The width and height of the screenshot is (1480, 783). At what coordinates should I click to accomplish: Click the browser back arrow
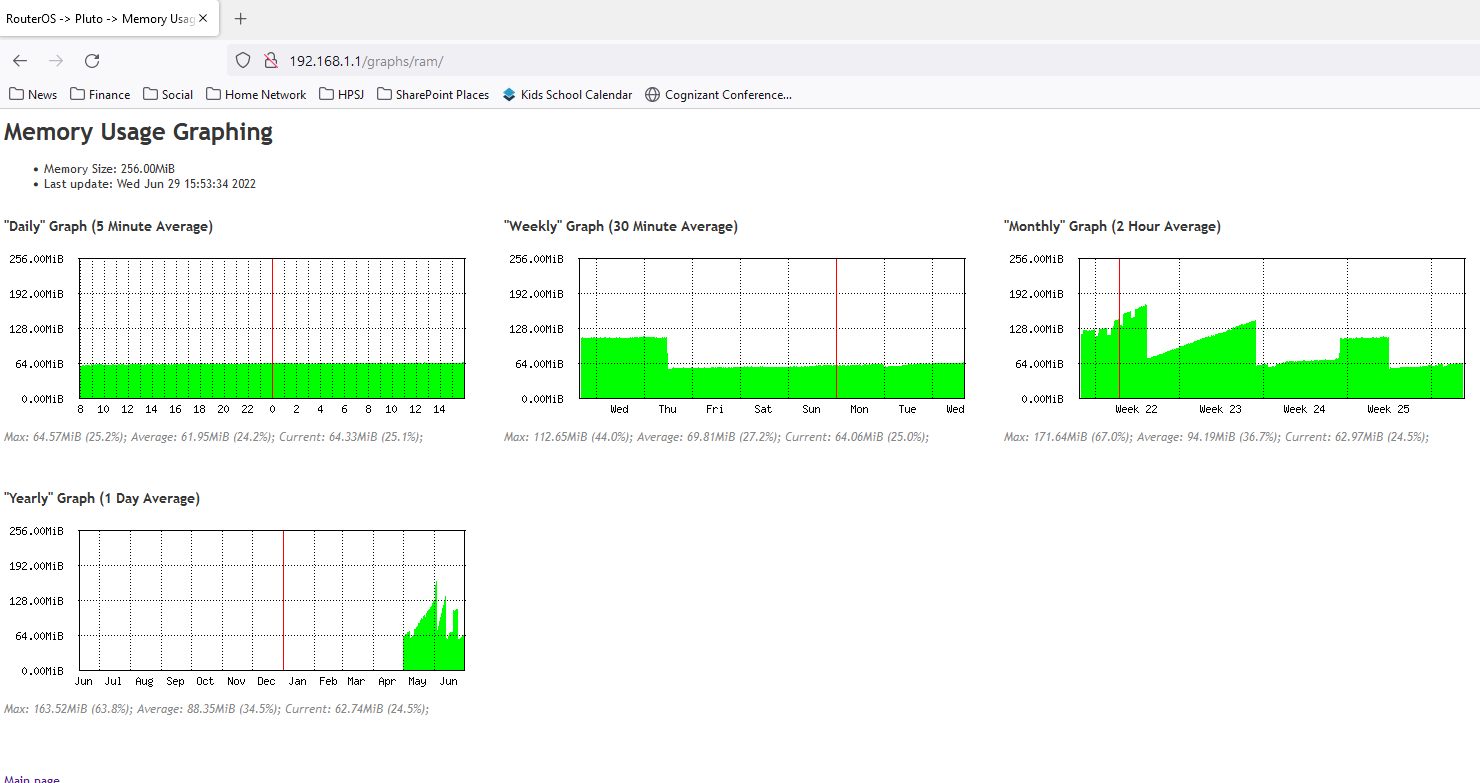[20, 61]
